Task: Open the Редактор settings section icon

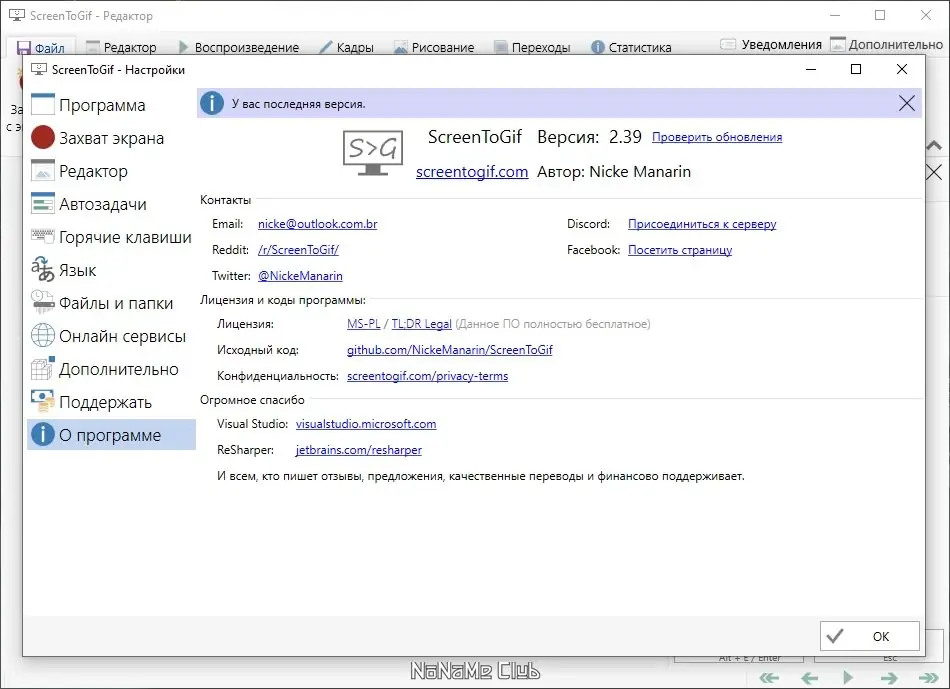Action: pos(42,171)
